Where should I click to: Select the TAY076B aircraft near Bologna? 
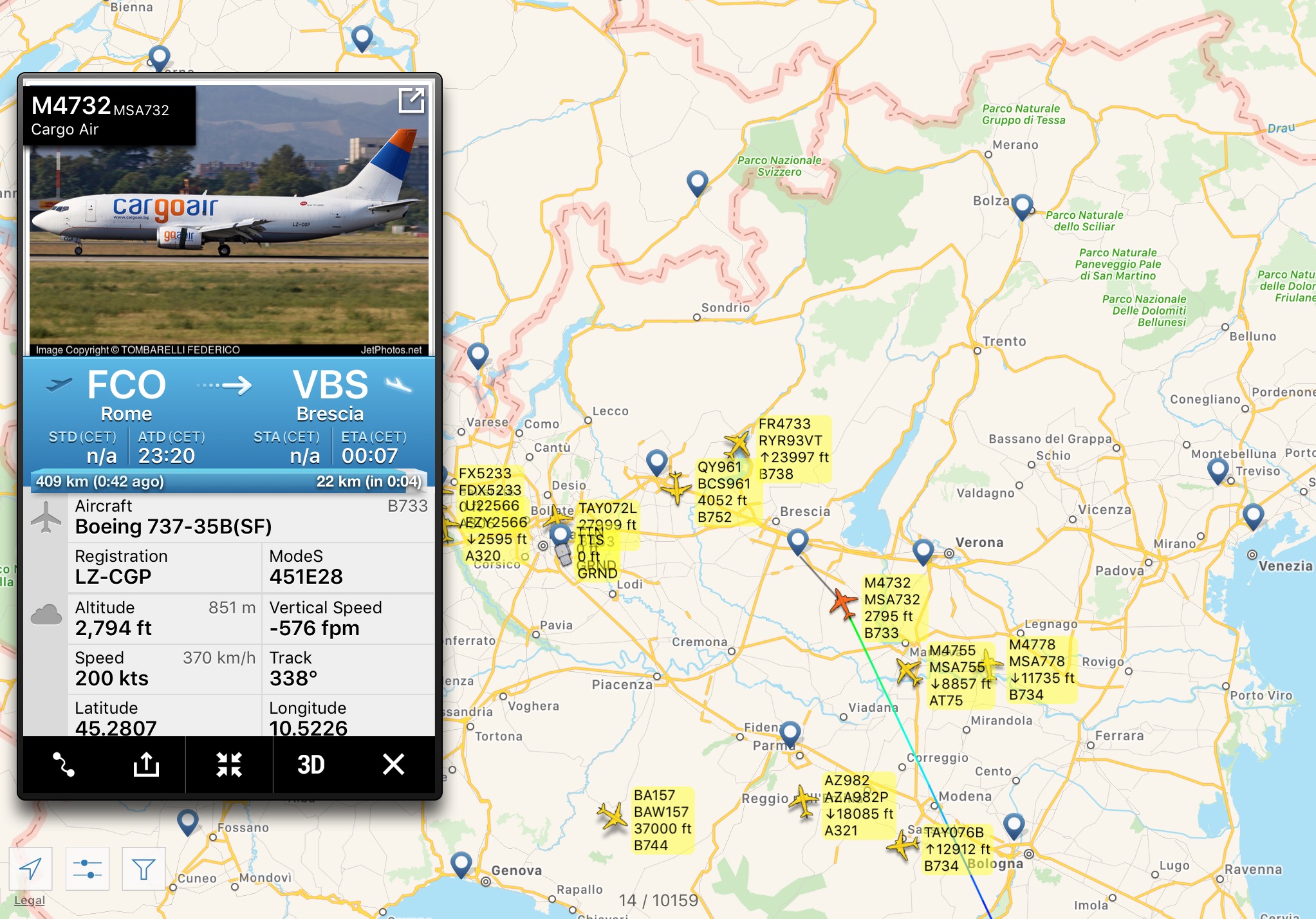point(904,845)
